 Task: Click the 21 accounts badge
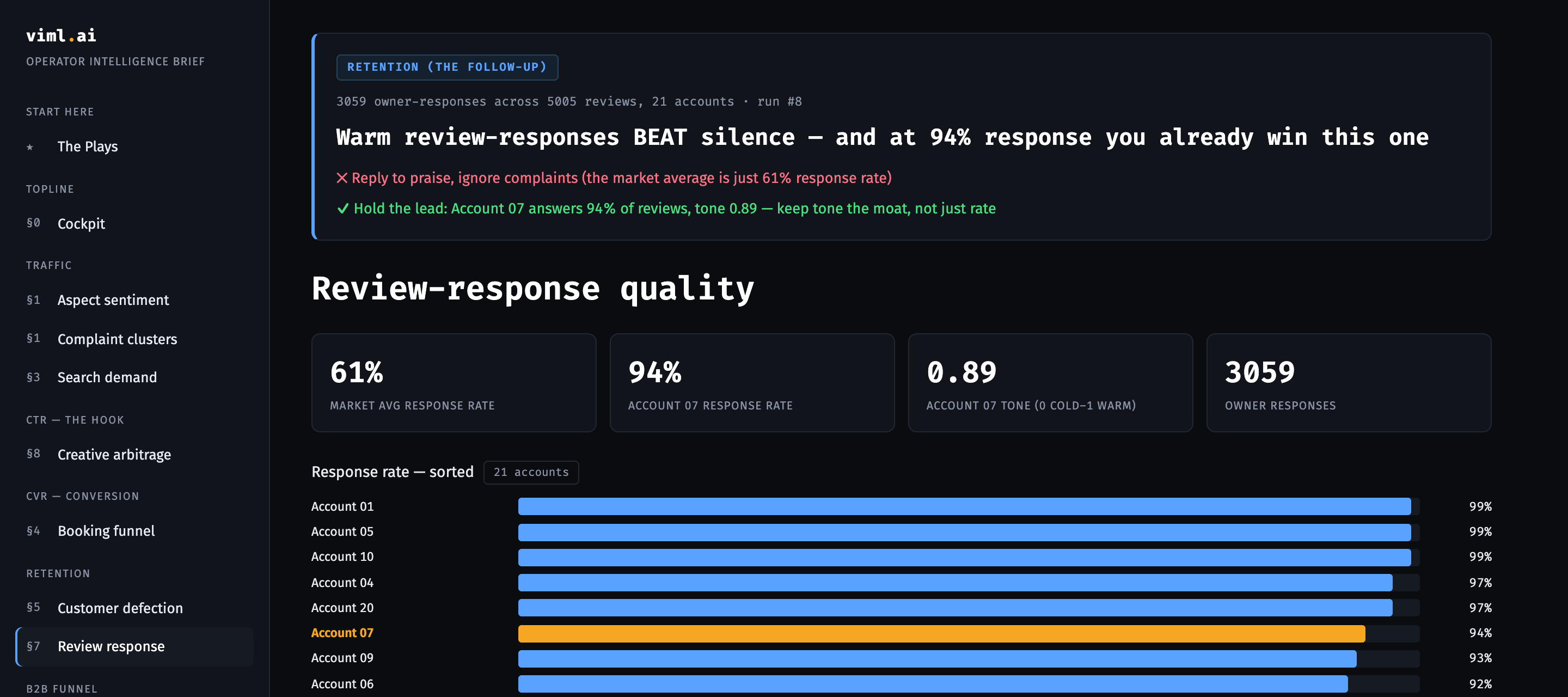(531, 472)
